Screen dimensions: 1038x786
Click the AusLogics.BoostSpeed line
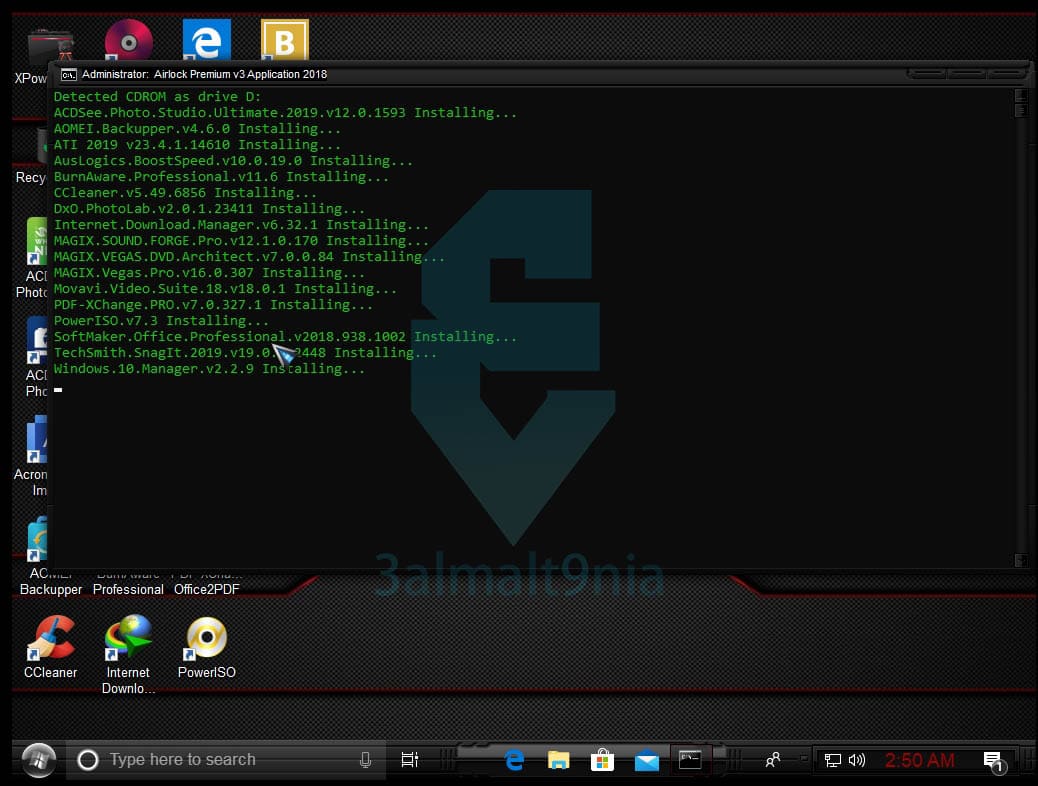(233, 160)
